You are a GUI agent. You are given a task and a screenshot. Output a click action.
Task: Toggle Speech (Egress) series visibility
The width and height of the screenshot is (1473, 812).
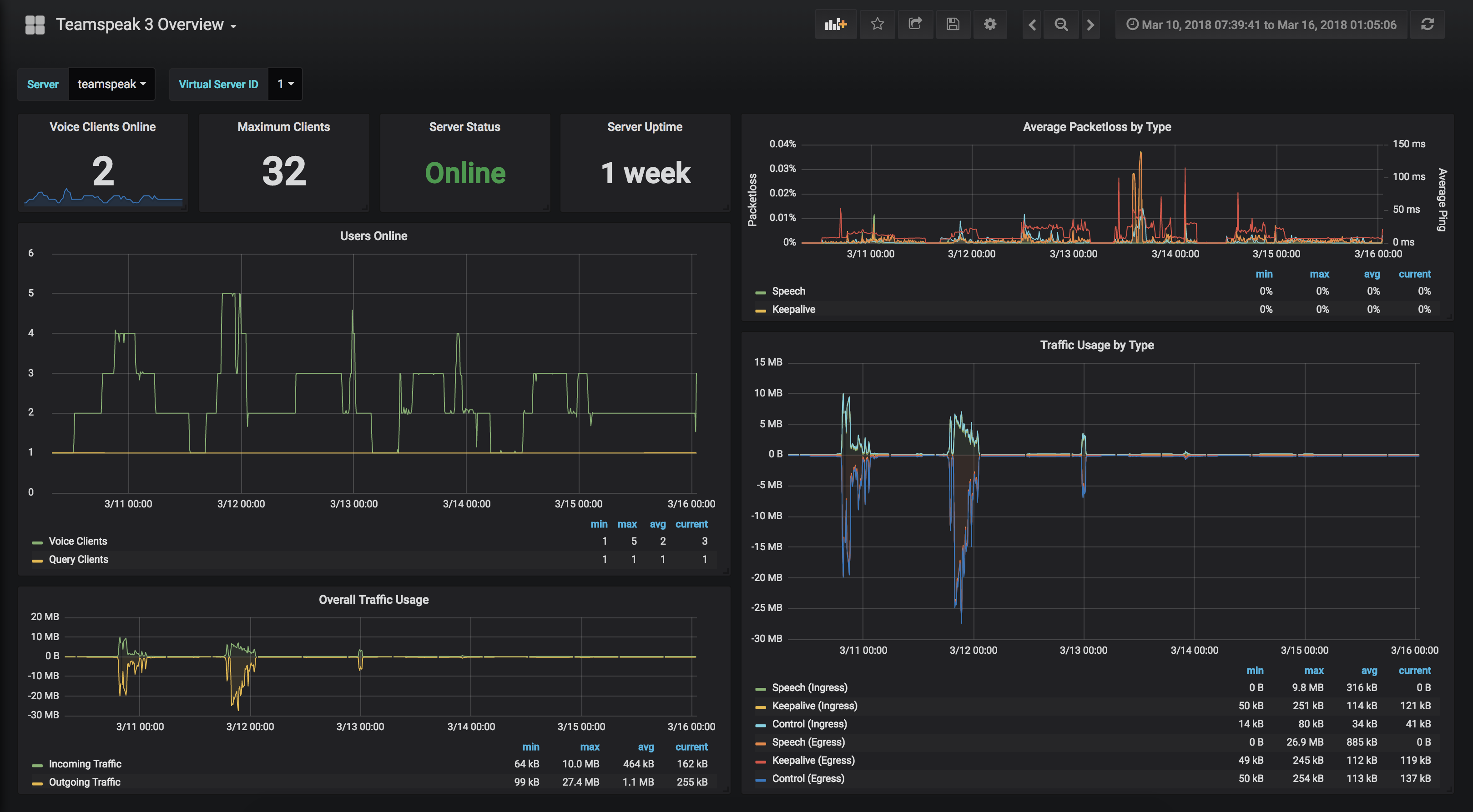coord(808,742)
